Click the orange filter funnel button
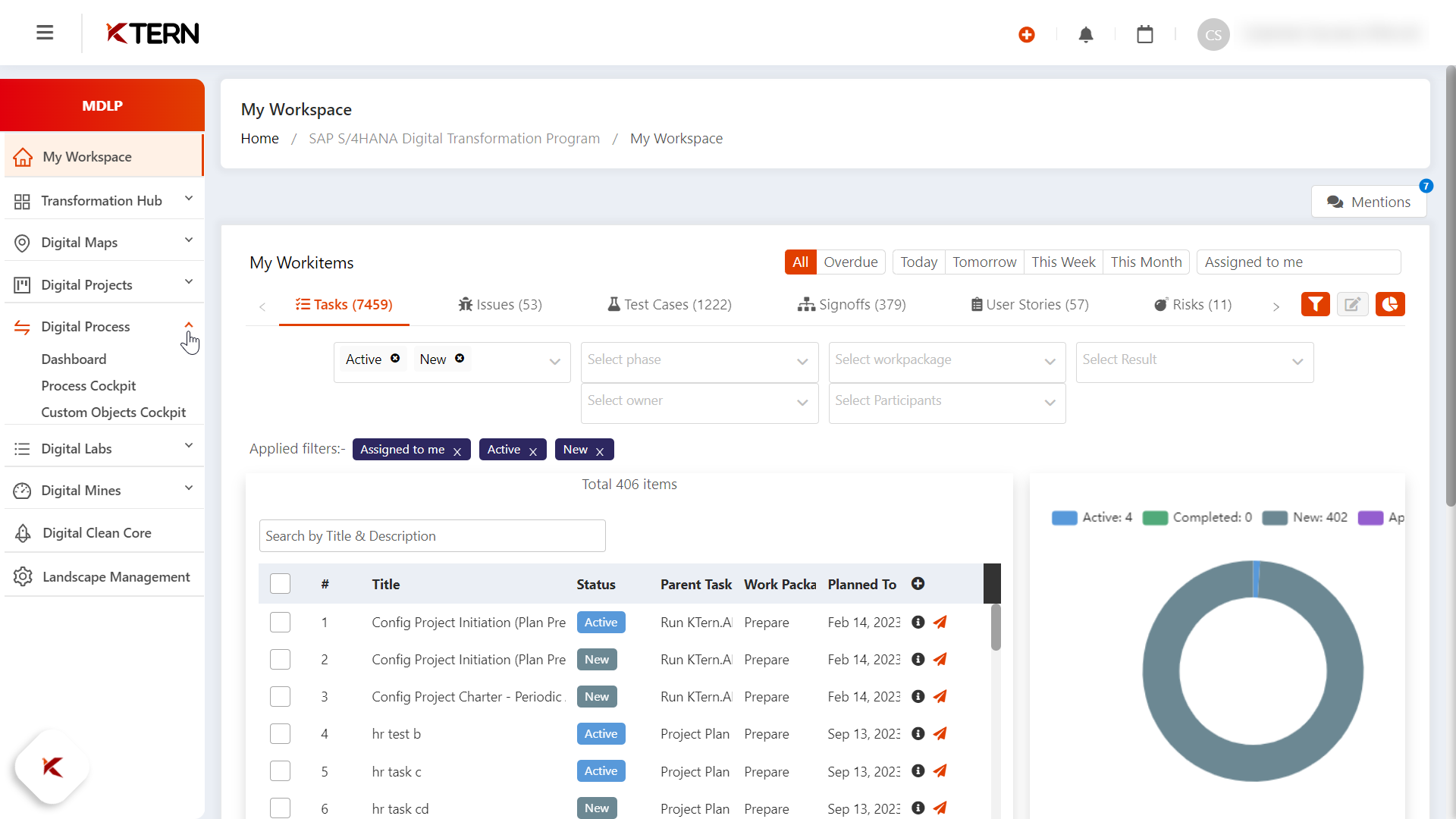This screenshot has width=1456, height=819. [x=1315, y=304]
